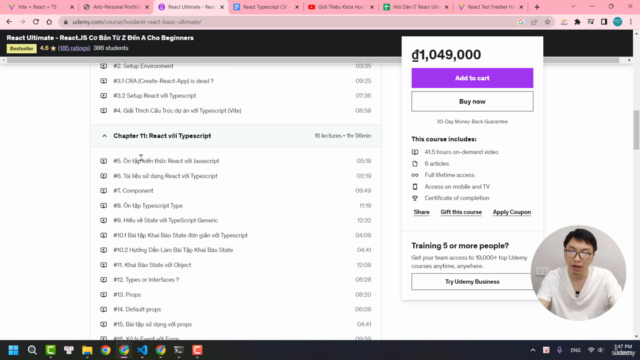This screenshot has width=640, height=360.
Task: Click the Add to cart button
Action: (472, 78)
